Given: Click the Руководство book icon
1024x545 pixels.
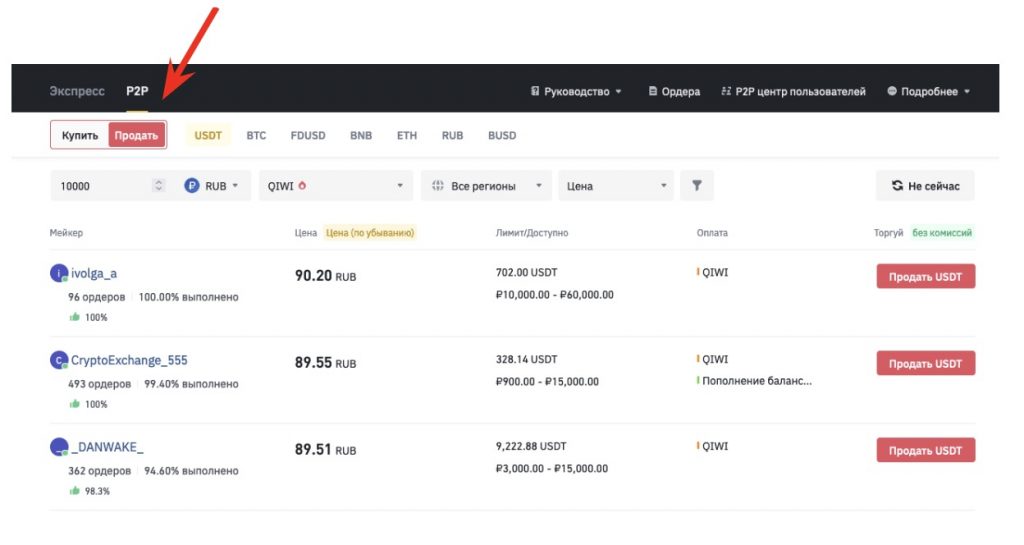Looking at the screenshot, I should 535,91.
